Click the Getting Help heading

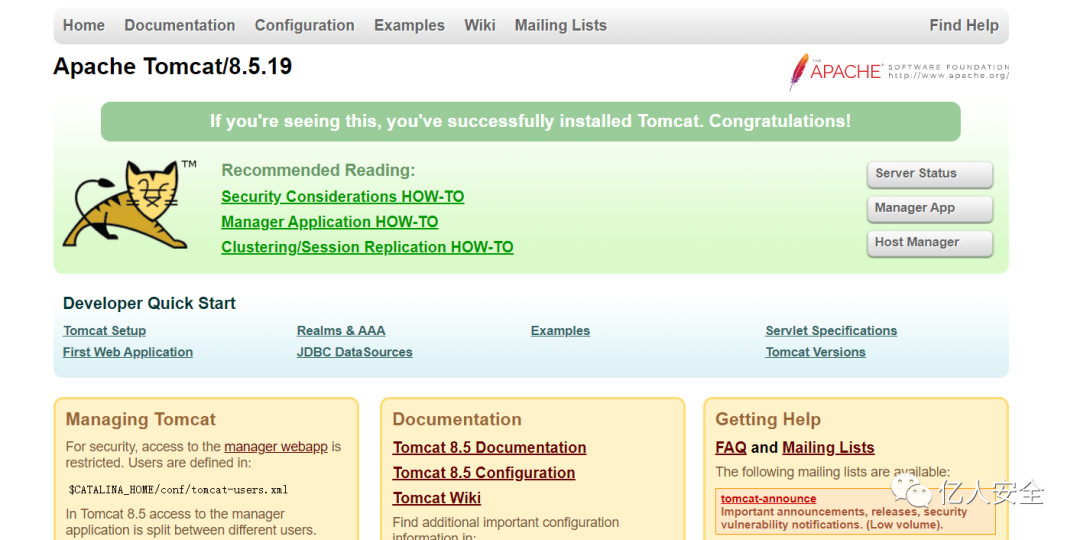767,419
